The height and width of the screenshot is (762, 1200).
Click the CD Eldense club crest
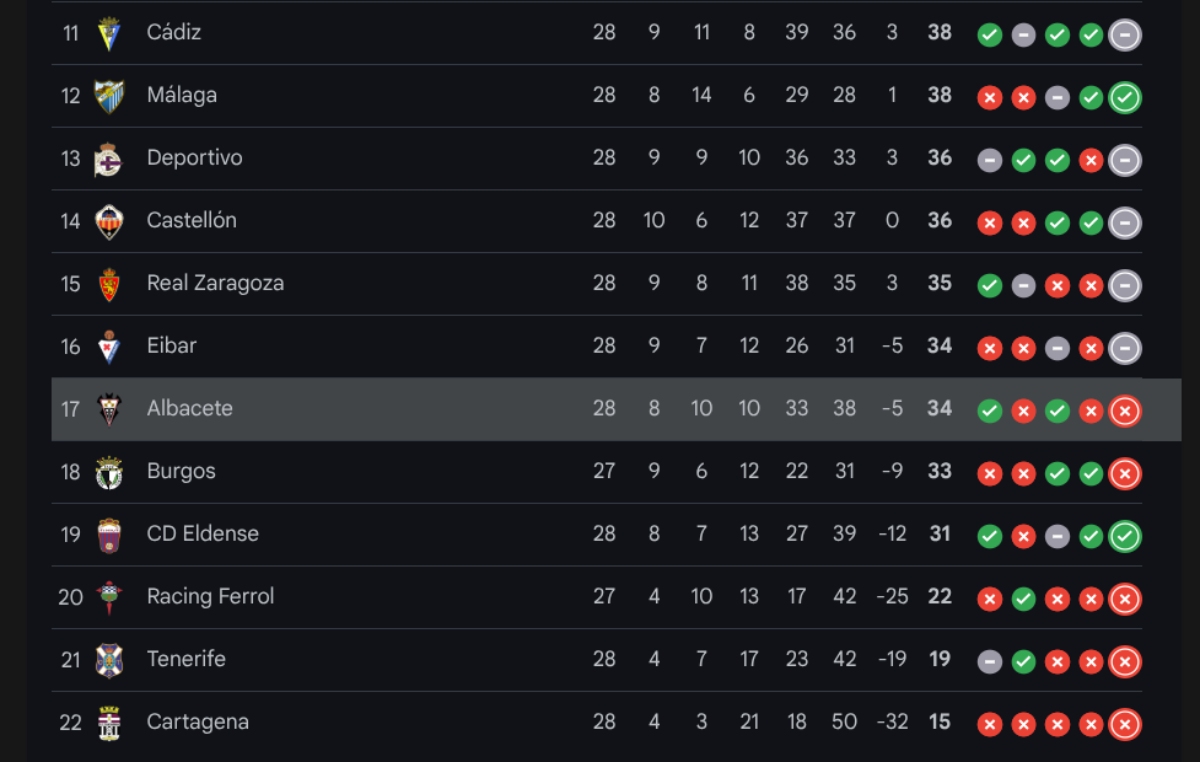tap(109, 535)
